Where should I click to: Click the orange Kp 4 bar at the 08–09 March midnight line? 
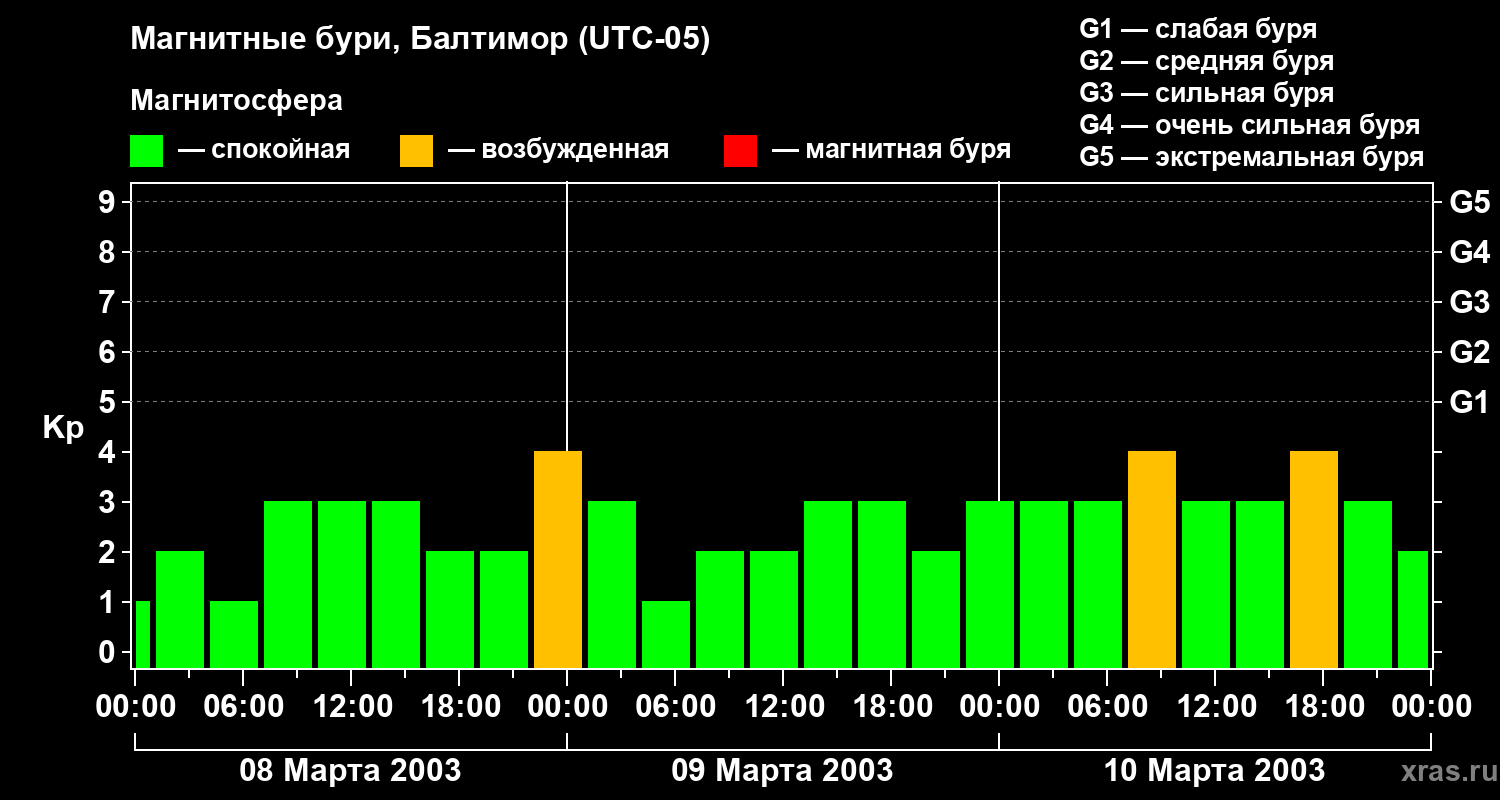pyautogui.click(x=558, y=560)
